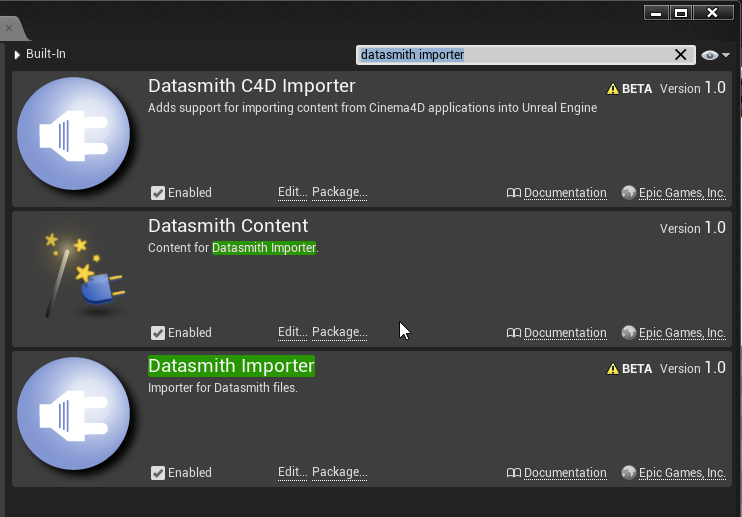The height and width of the screenshot is (517, 742).
Task: Click the book icon for Datasmith Content documentation
Action: click(513, 333)
